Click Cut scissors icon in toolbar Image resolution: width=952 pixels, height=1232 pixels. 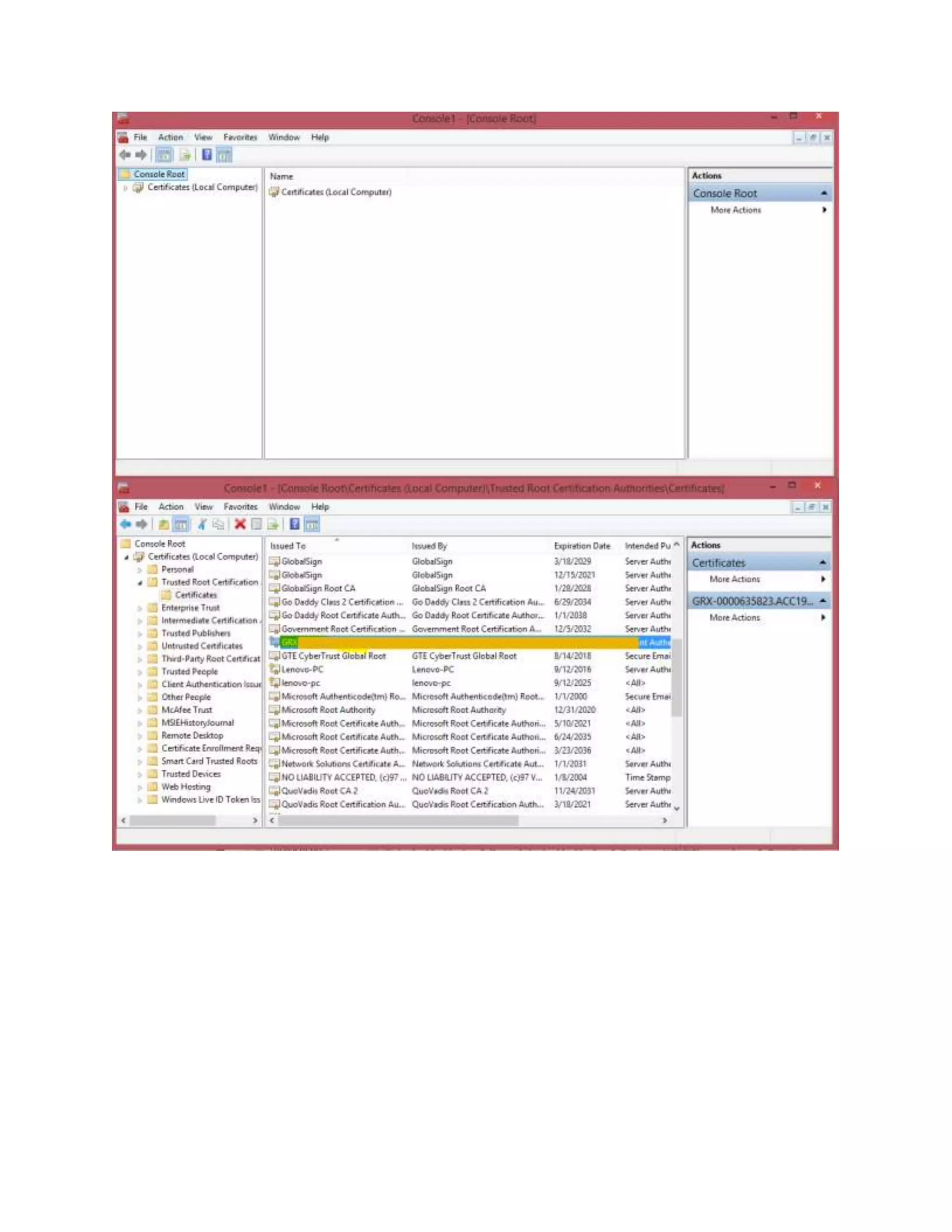(x=202, y=524)
